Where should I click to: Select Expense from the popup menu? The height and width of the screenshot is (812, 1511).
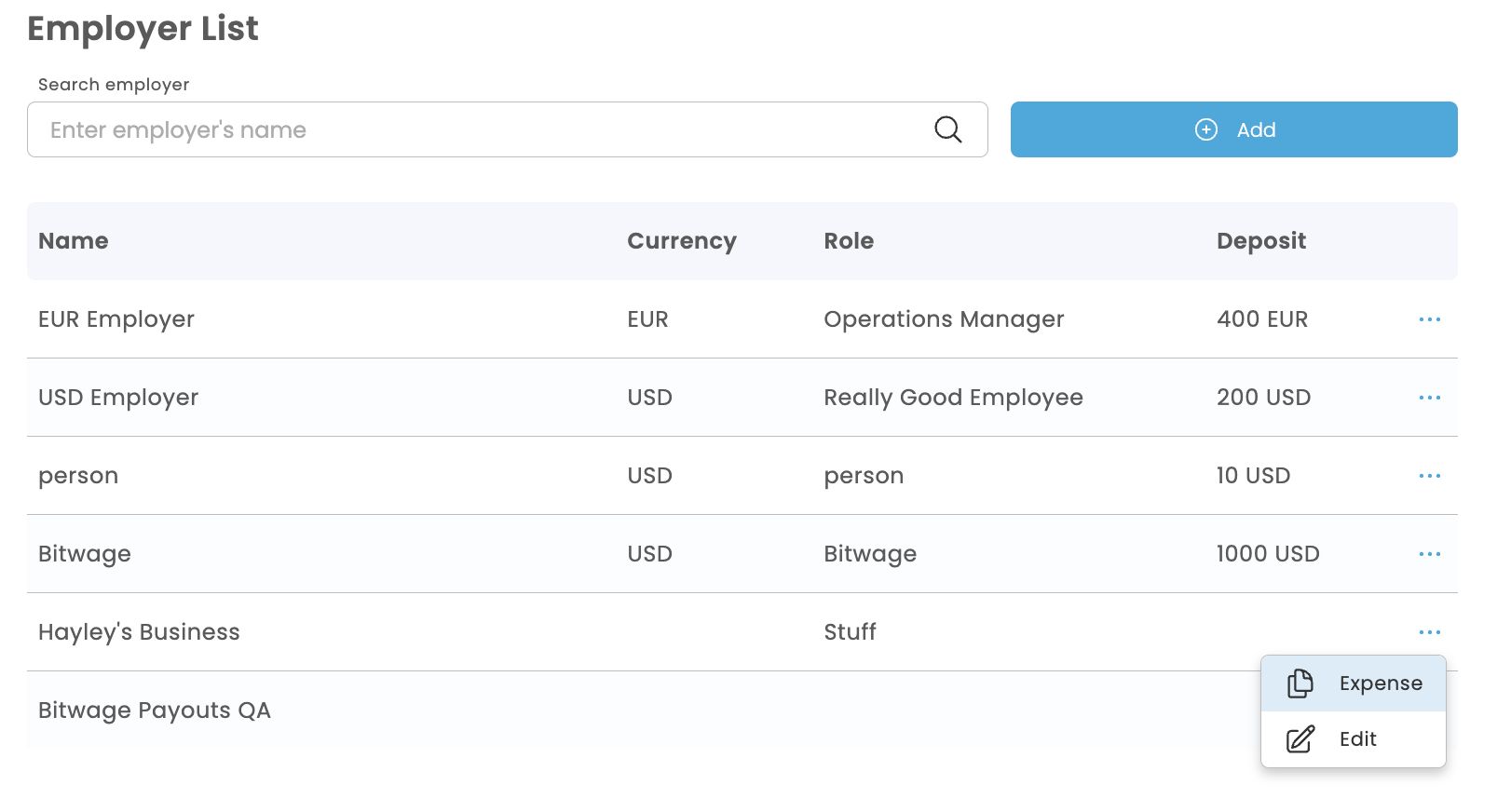tap(1380, 683)
